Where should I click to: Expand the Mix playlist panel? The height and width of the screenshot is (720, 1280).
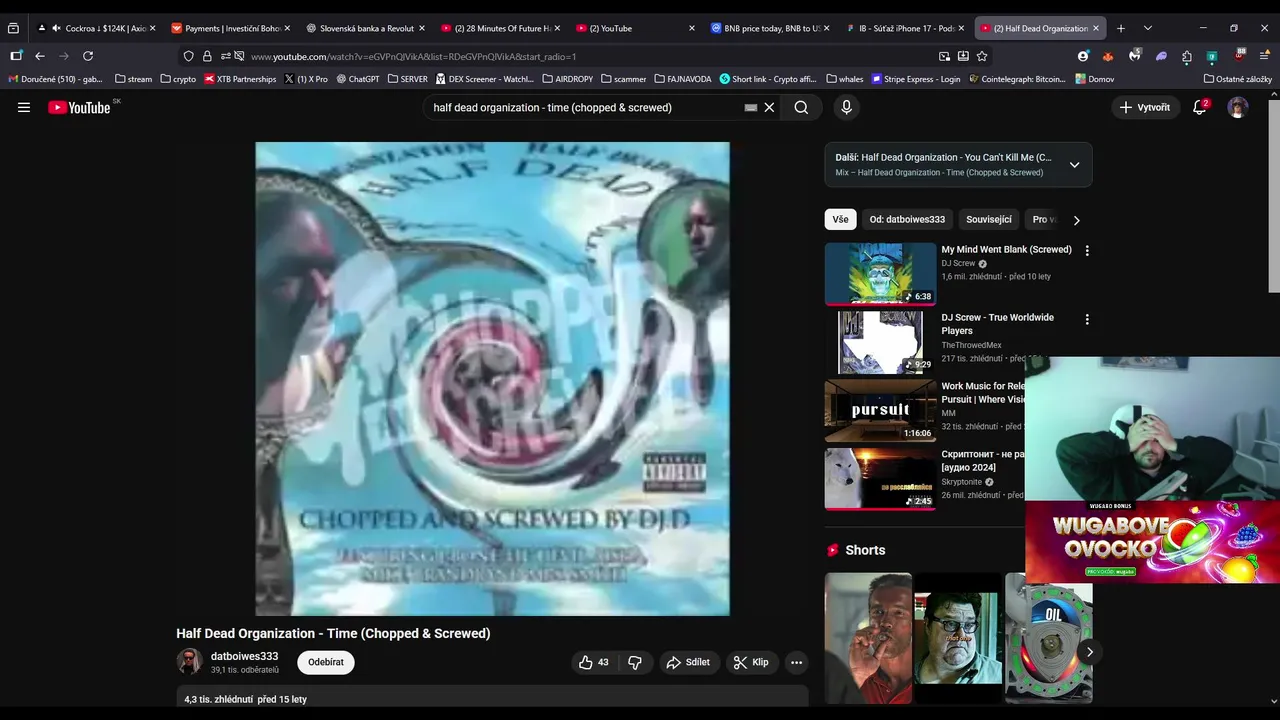(x=1074, y=165)
